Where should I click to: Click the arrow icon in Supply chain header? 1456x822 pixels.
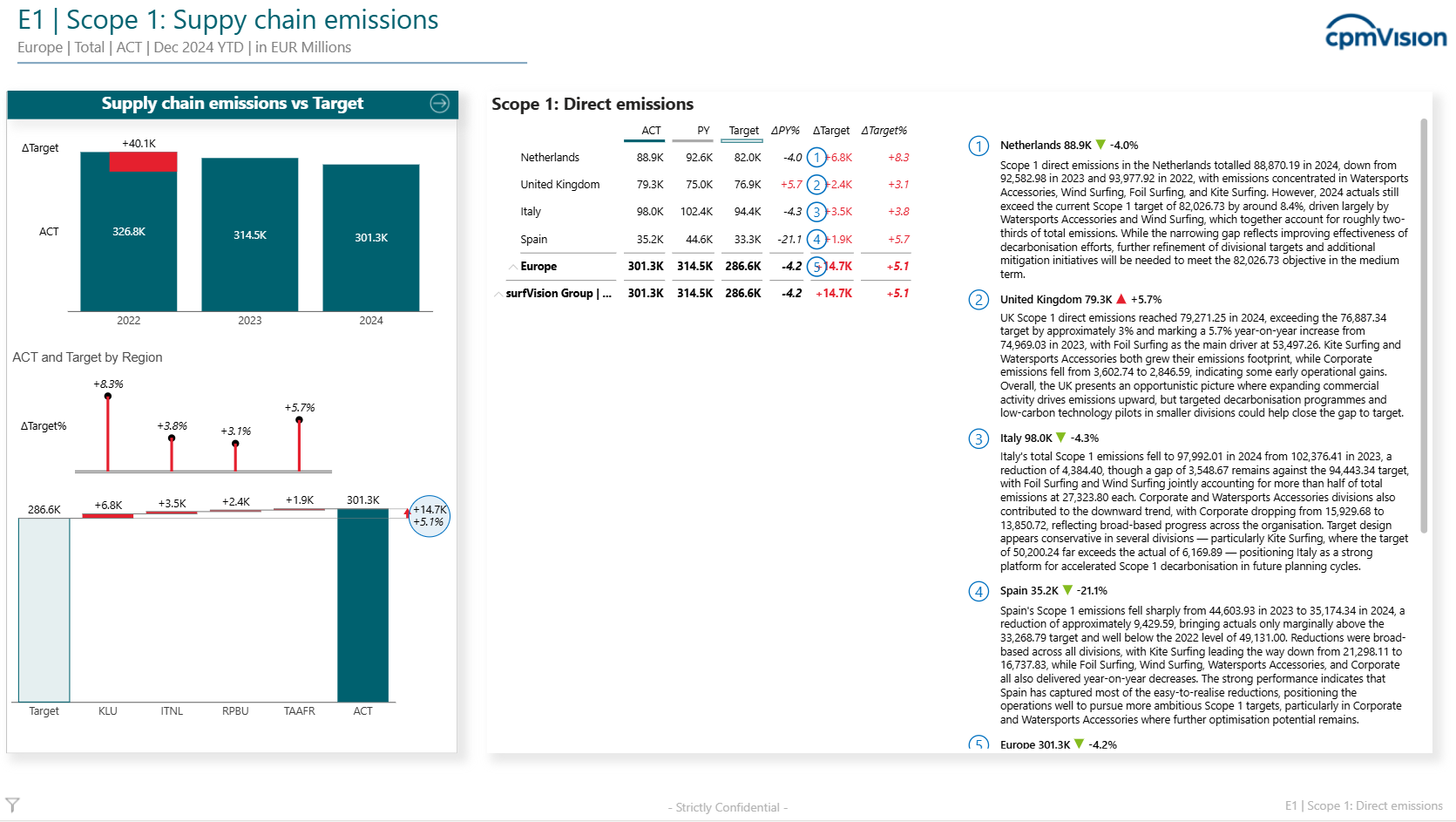pyautogui.click(x=440, y=104)
